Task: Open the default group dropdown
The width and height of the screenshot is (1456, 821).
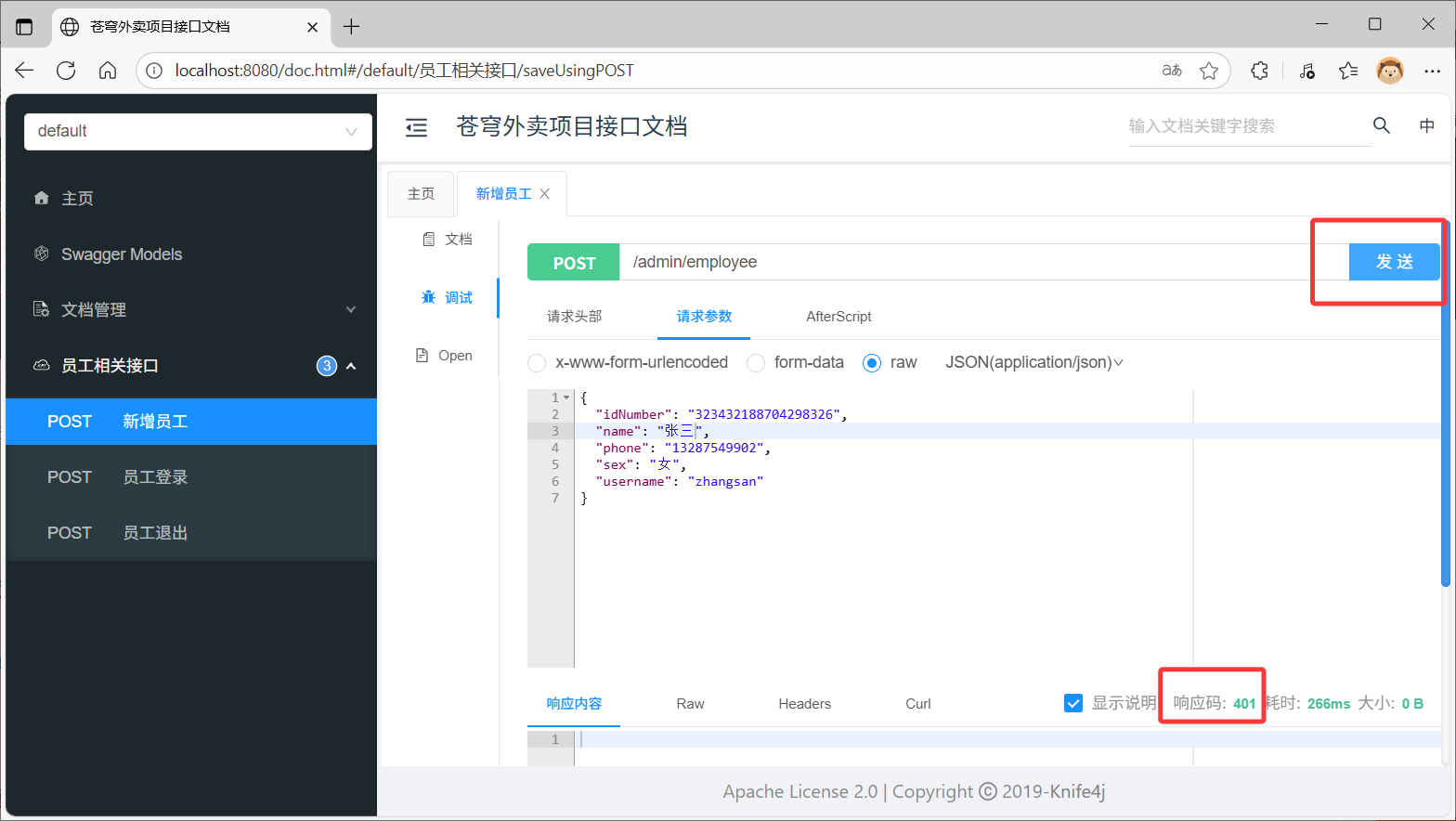Action: click(198, 132)
